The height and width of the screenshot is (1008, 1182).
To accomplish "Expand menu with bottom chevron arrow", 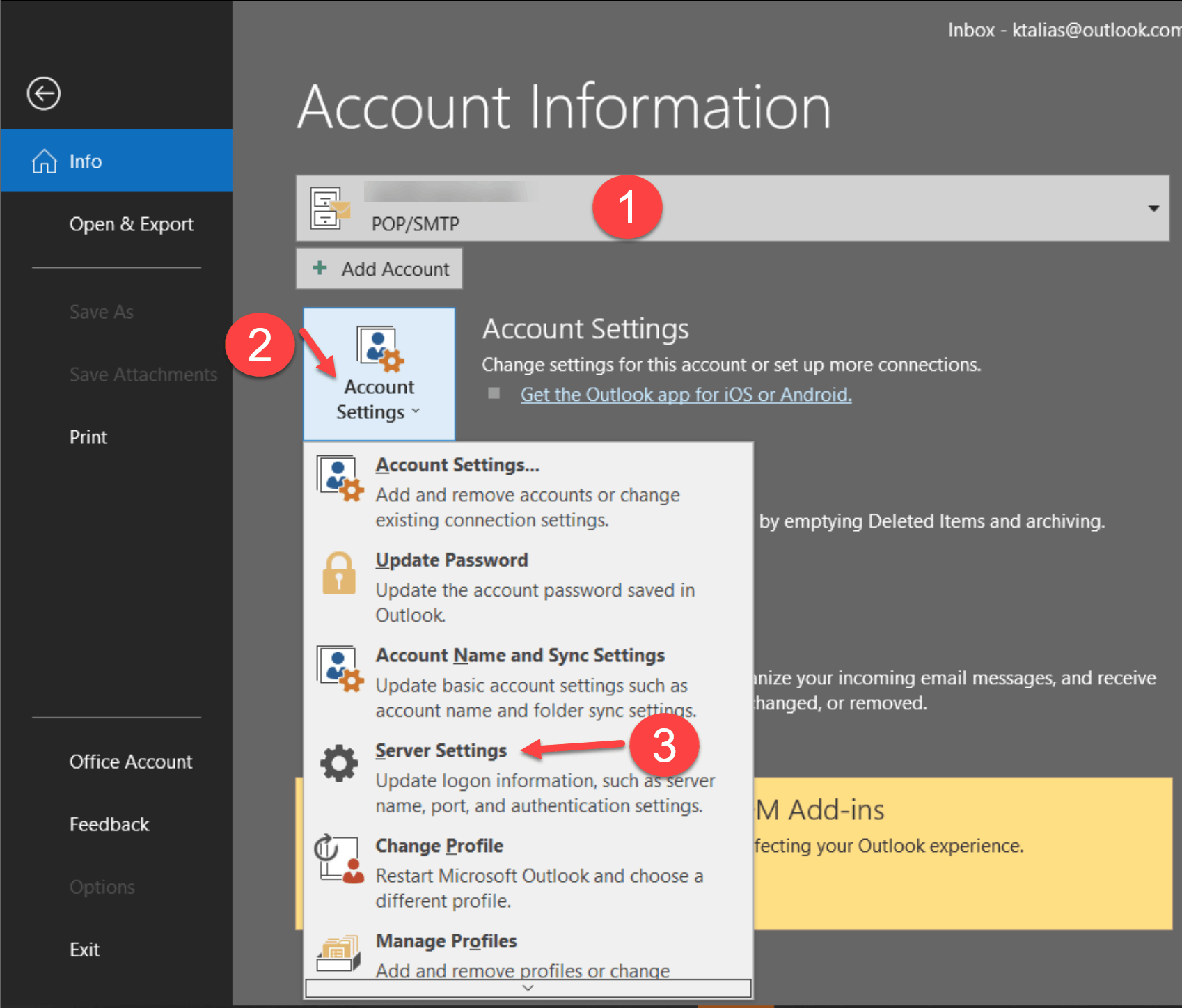I will tap(528, 988).
